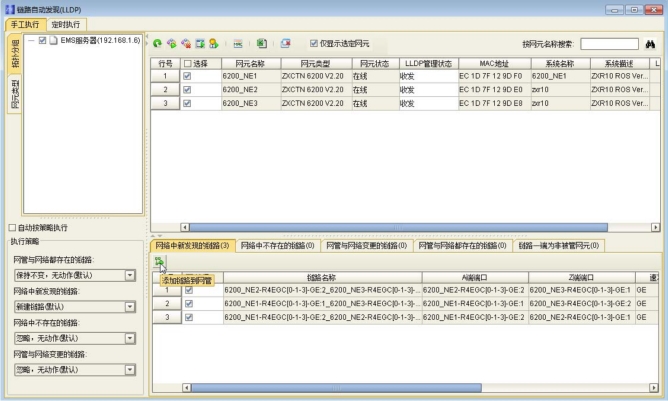Collapse the EMS服务器 tree node
This screenshot has height=401, width=668.
tap(29, 41)
